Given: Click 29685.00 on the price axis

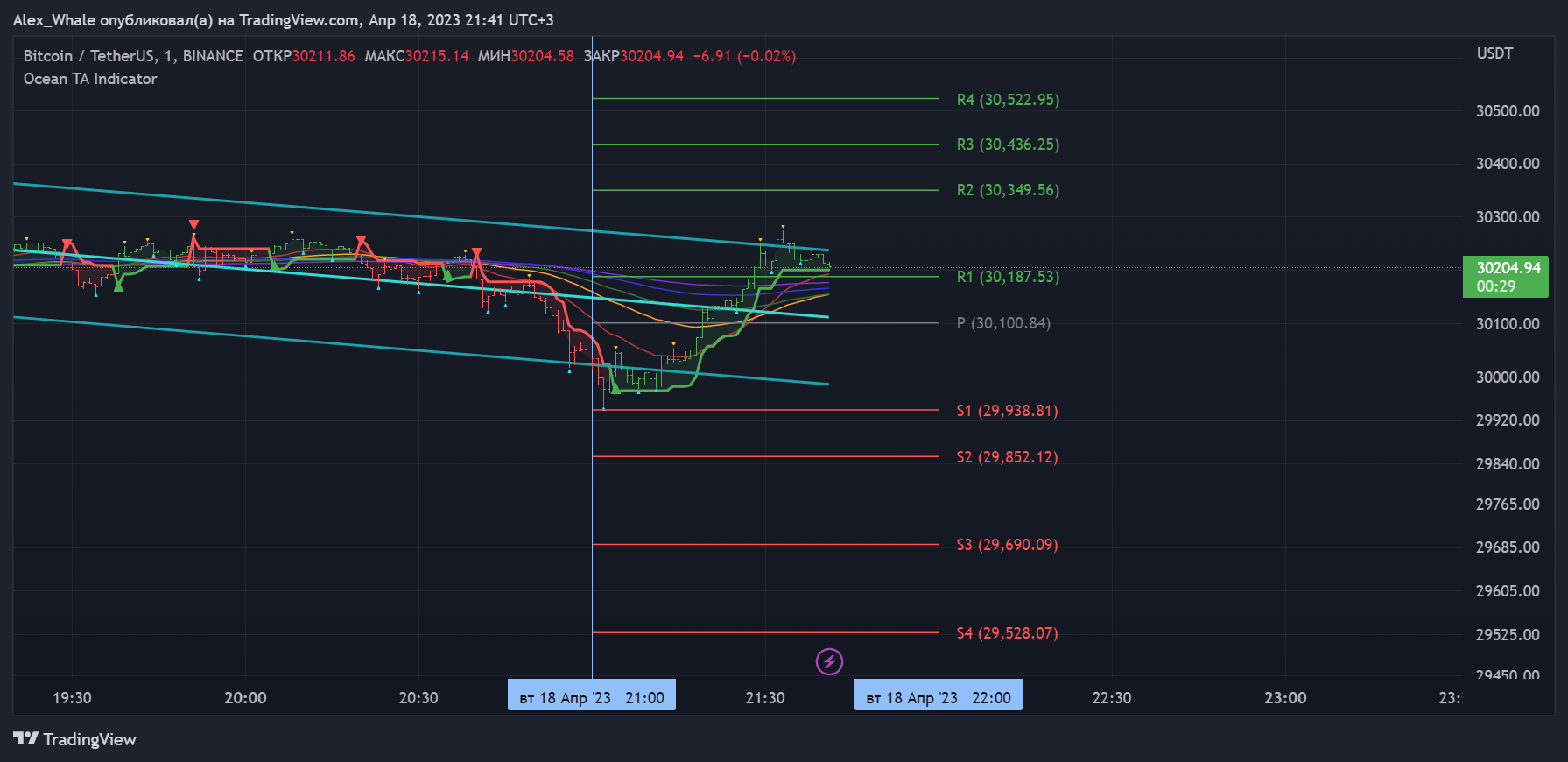Looking at the screenshot, I should coord(1508,547).
